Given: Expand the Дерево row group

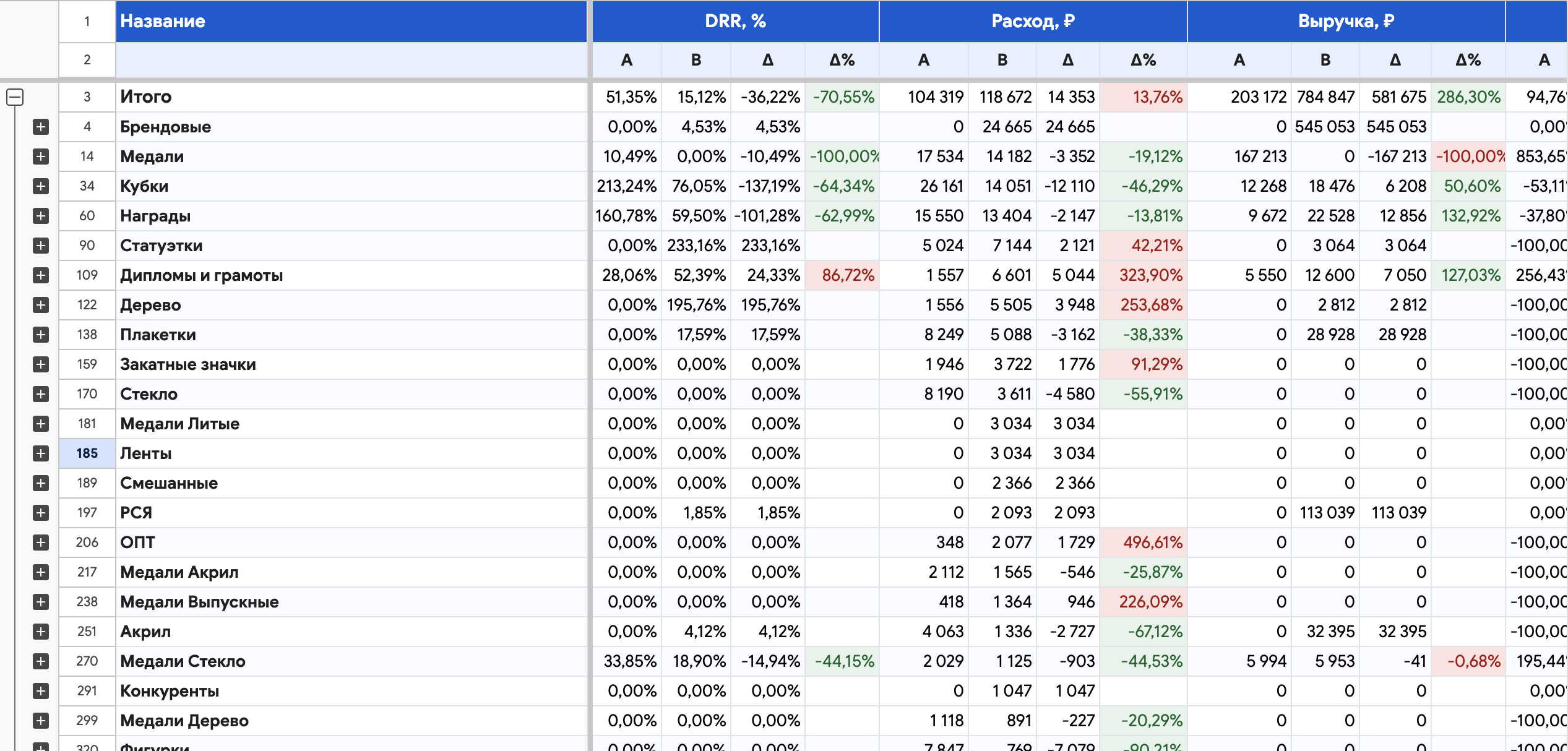Looking at the screenshot, I should (41, 305).
